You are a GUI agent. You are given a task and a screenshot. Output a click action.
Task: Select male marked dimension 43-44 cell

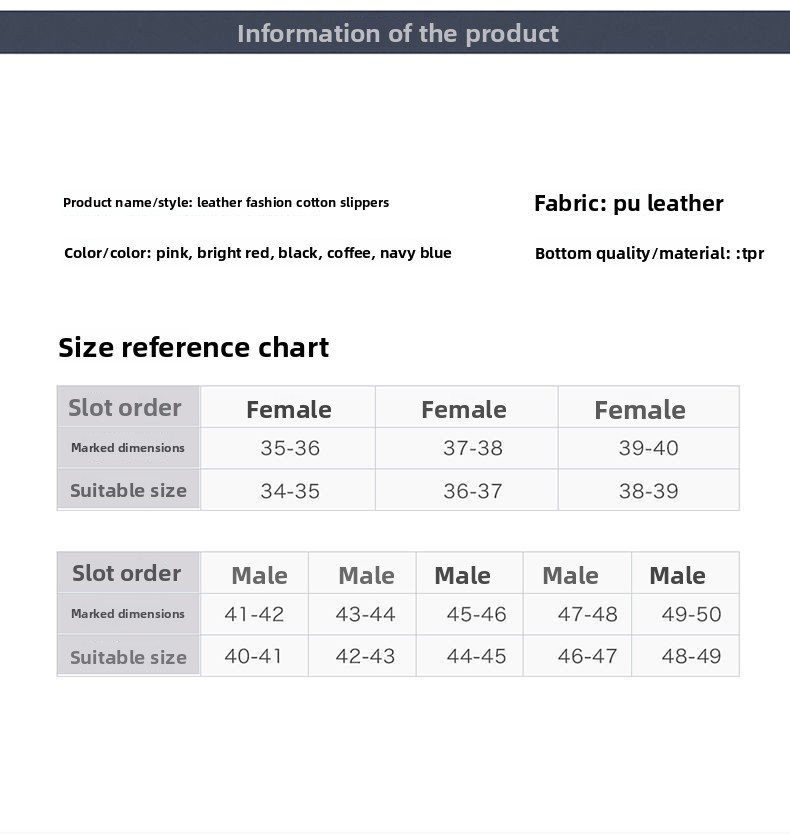point(362,614)
